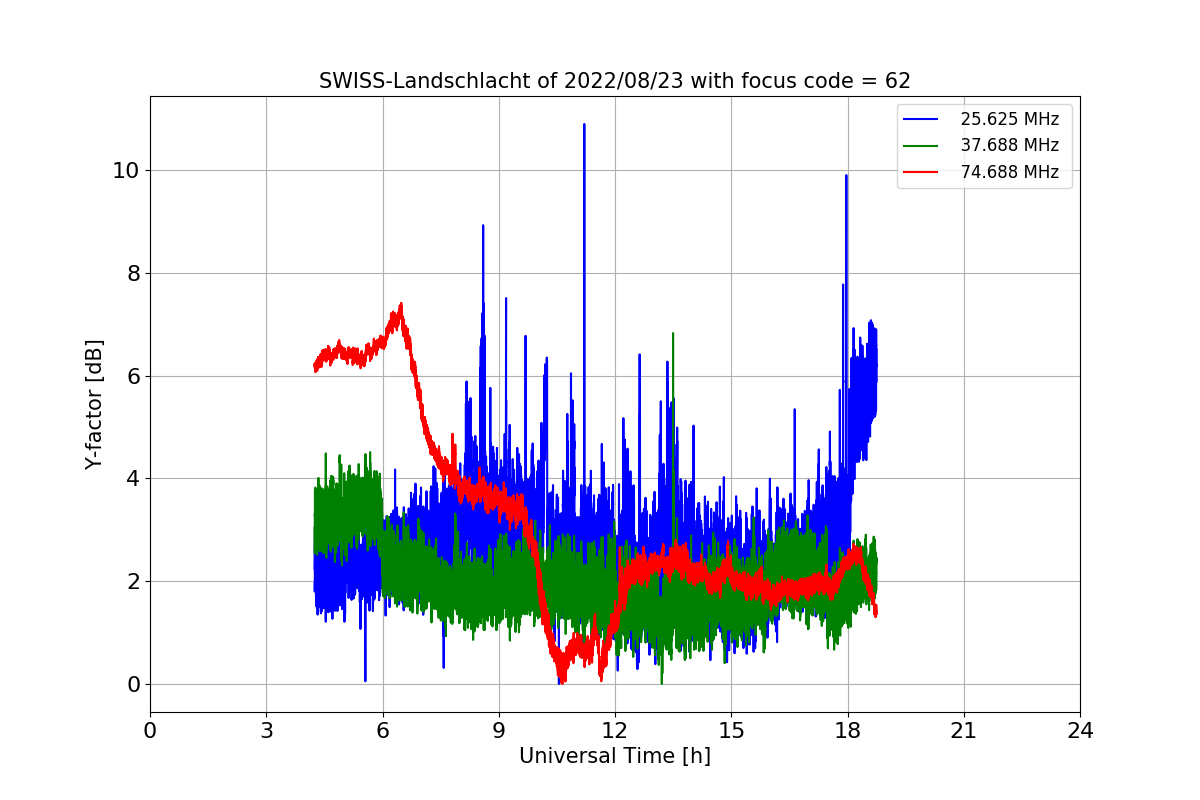Click x-axis tick label 21
Screen dimensions: 1200x800
964,731
